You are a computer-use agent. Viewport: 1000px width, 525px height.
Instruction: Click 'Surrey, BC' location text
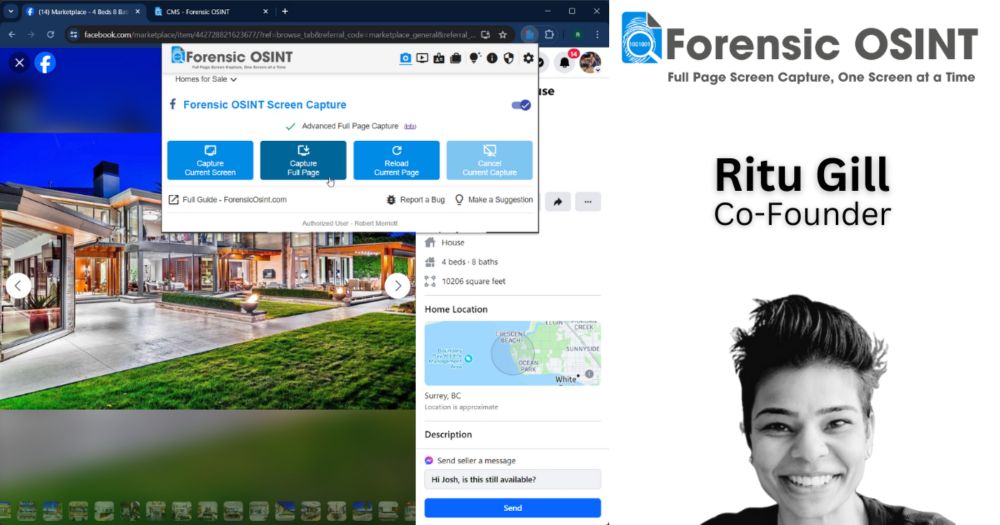pos(443,396)
